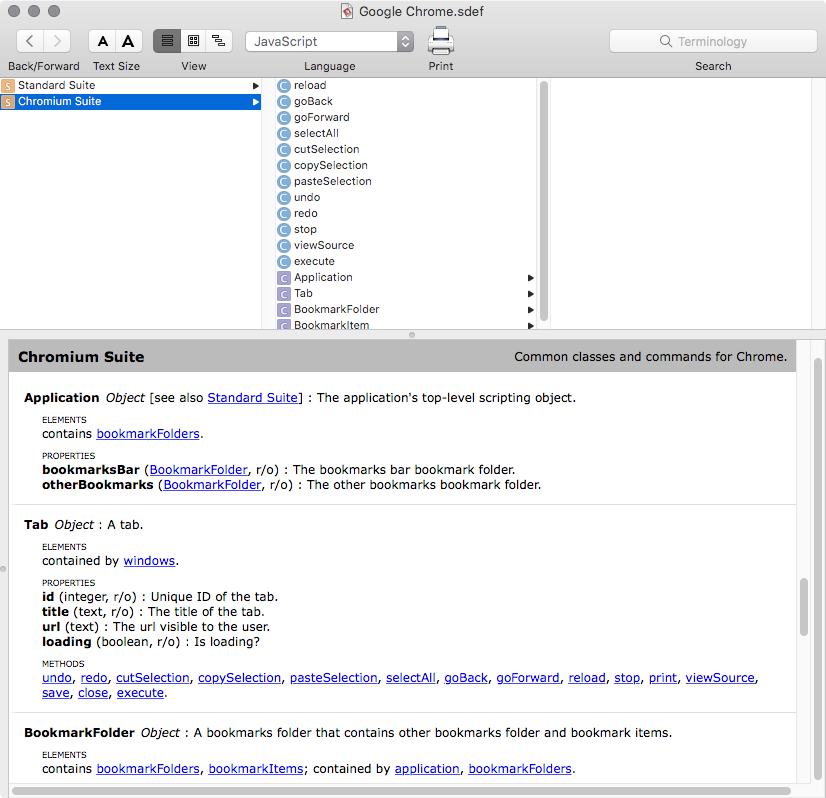Click the Forward navigation arrow
This screenshot has width=826, height=798.
point(57,41)
